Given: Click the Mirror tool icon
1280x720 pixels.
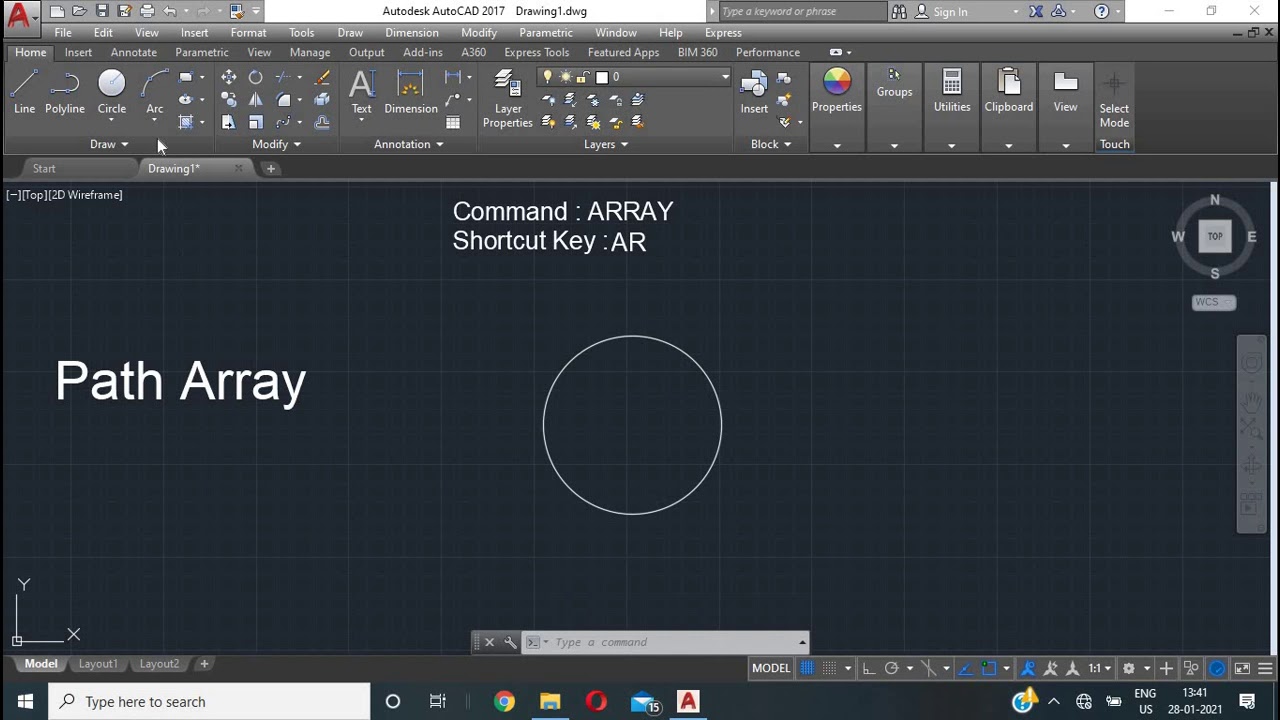Looking at the screenshot, I should [x=256, y=100].
